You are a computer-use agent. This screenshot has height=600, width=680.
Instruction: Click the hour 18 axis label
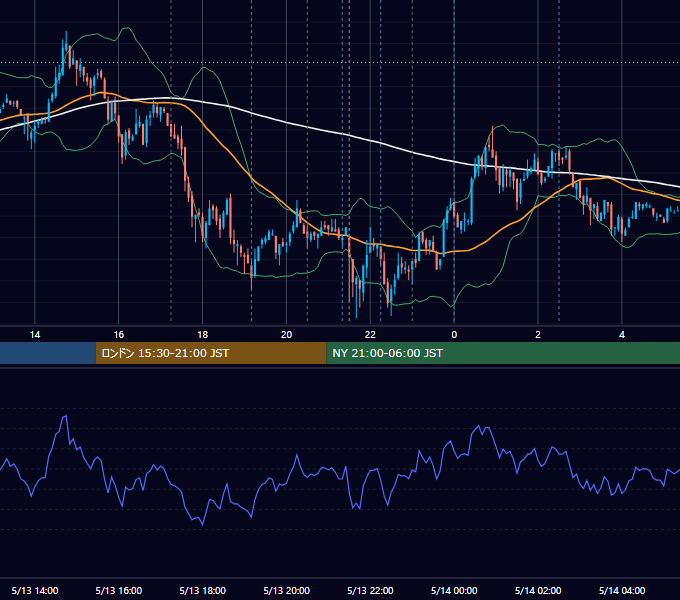tap(203, 335)
